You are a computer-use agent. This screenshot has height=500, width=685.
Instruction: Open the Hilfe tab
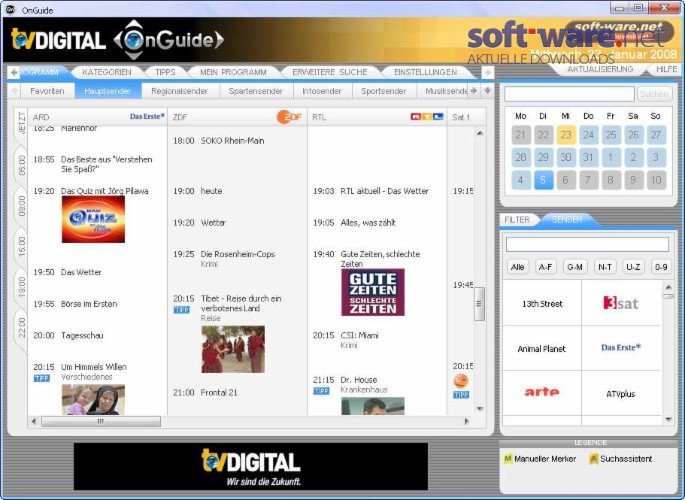[x=666, y=69]
